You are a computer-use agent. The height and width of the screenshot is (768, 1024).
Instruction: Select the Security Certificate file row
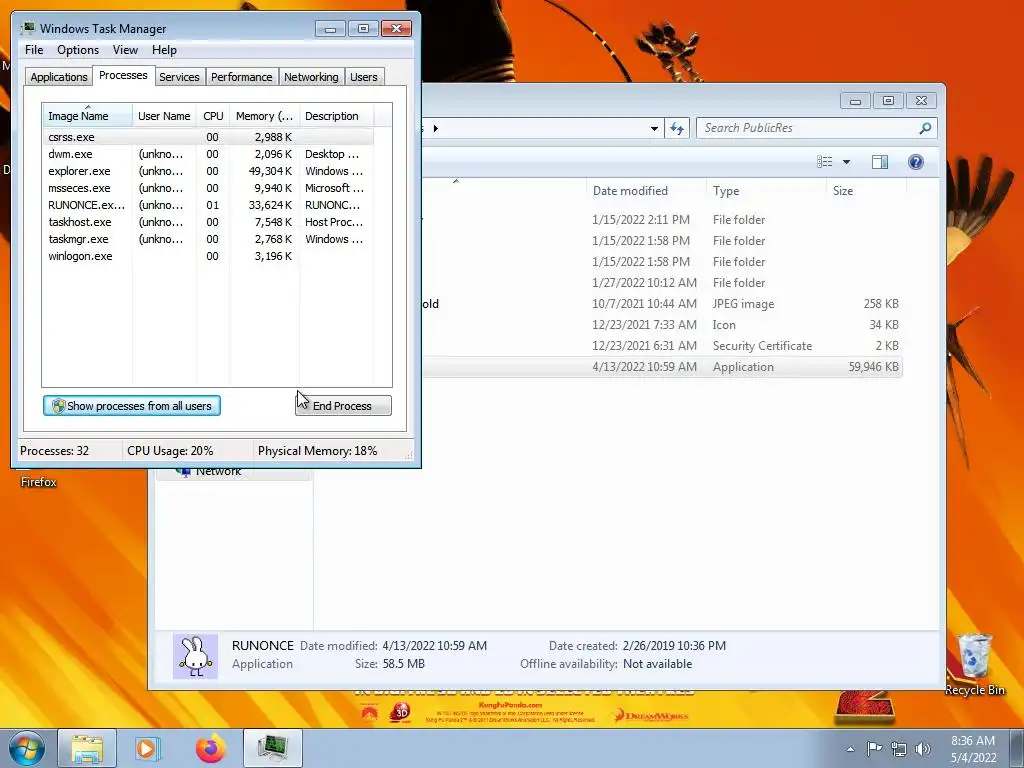(x=662, y=345)
